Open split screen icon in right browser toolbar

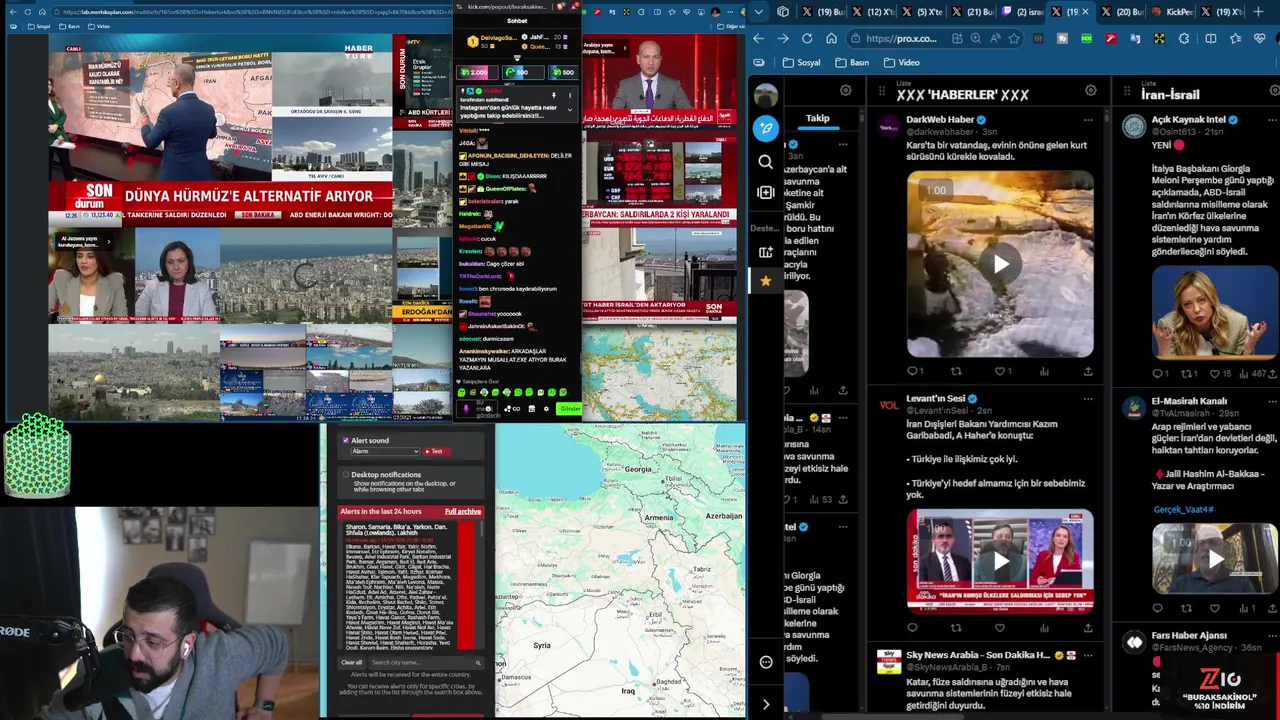(x=1210, y=38)
